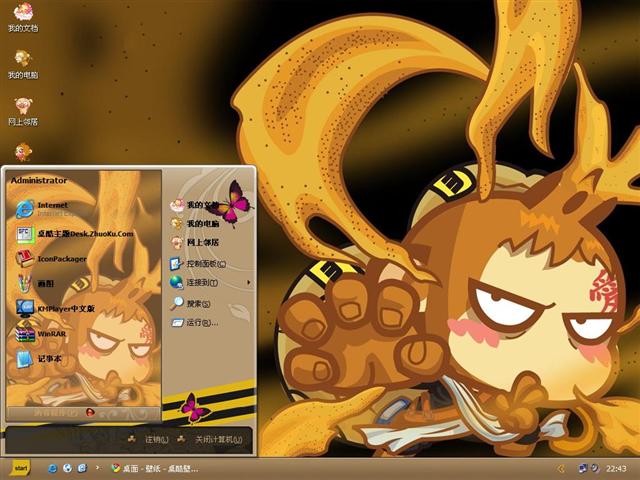
Task: Click 关闭计算机(U) shut down button
Action: pyautogui.click(x=210, y=440)
